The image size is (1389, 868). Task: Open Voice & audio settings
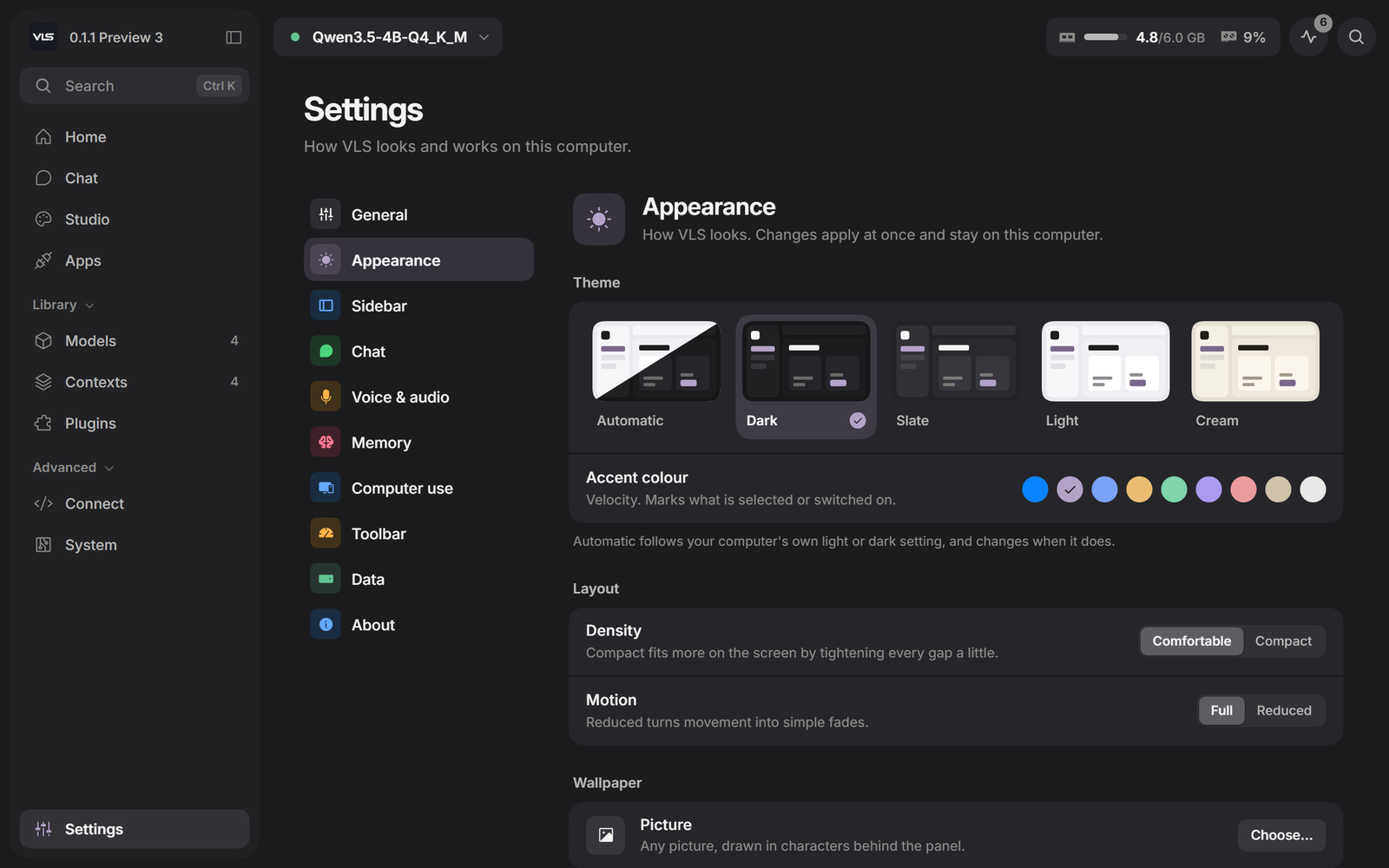(x=418, y=397)
